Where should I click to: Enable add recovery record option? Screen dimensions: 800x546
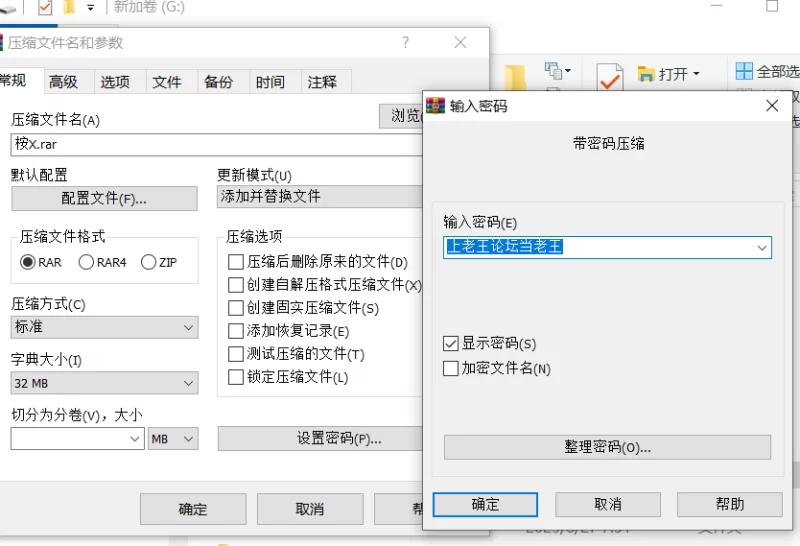(x=236, y=331)
